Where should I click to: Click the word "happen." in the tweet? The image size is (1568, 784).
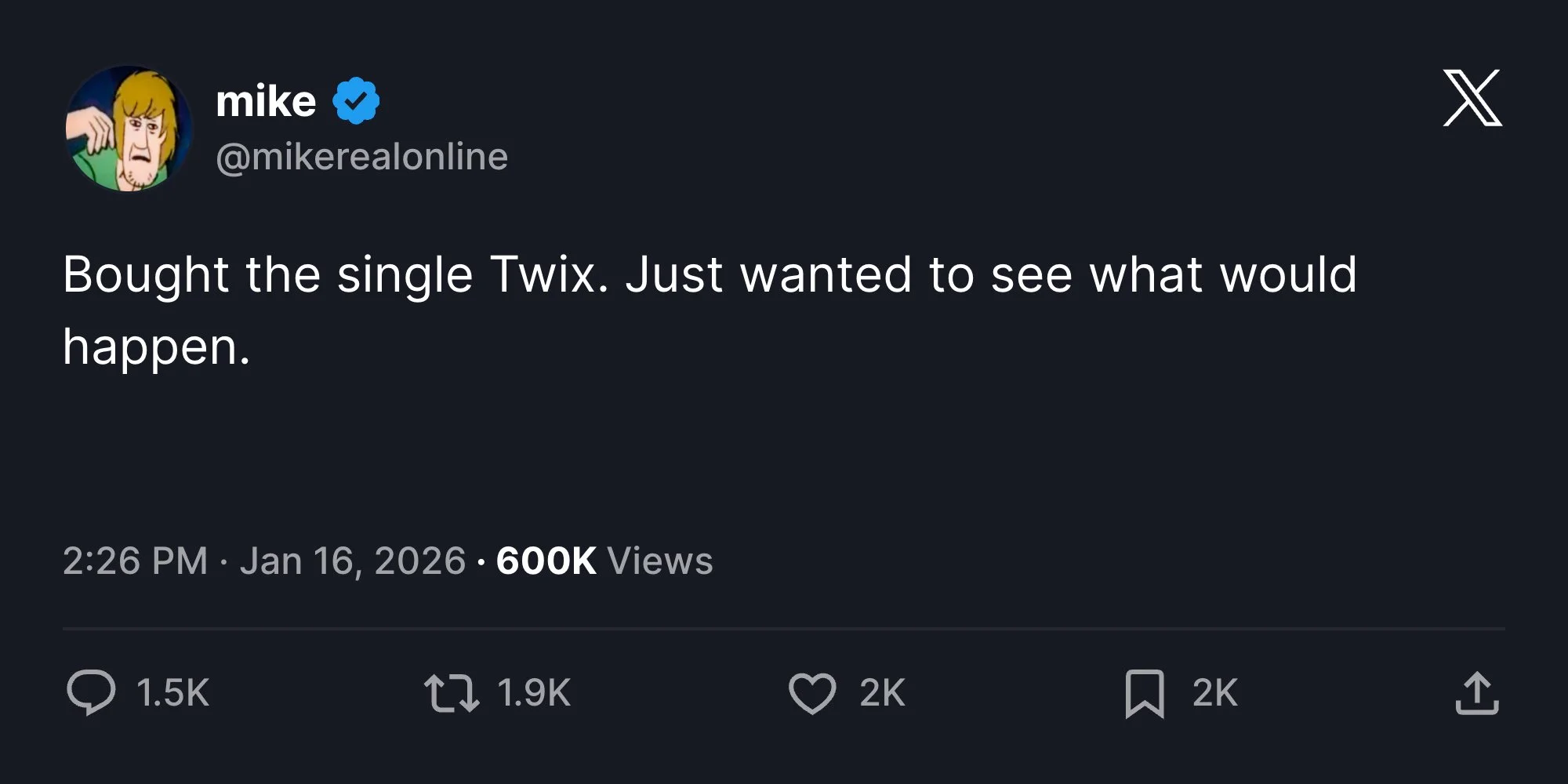(x=156, y=347)
